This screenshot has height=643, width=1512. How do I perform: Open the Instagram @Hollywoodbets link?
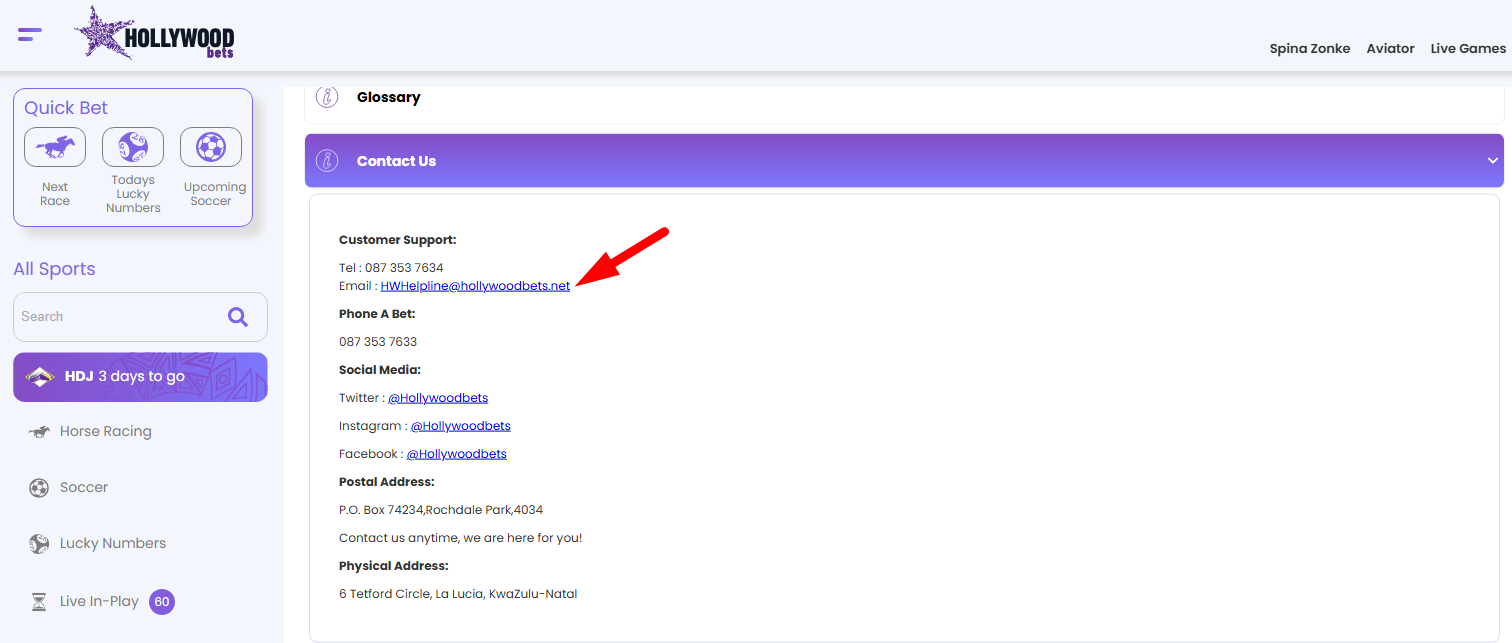click(460, 426)
